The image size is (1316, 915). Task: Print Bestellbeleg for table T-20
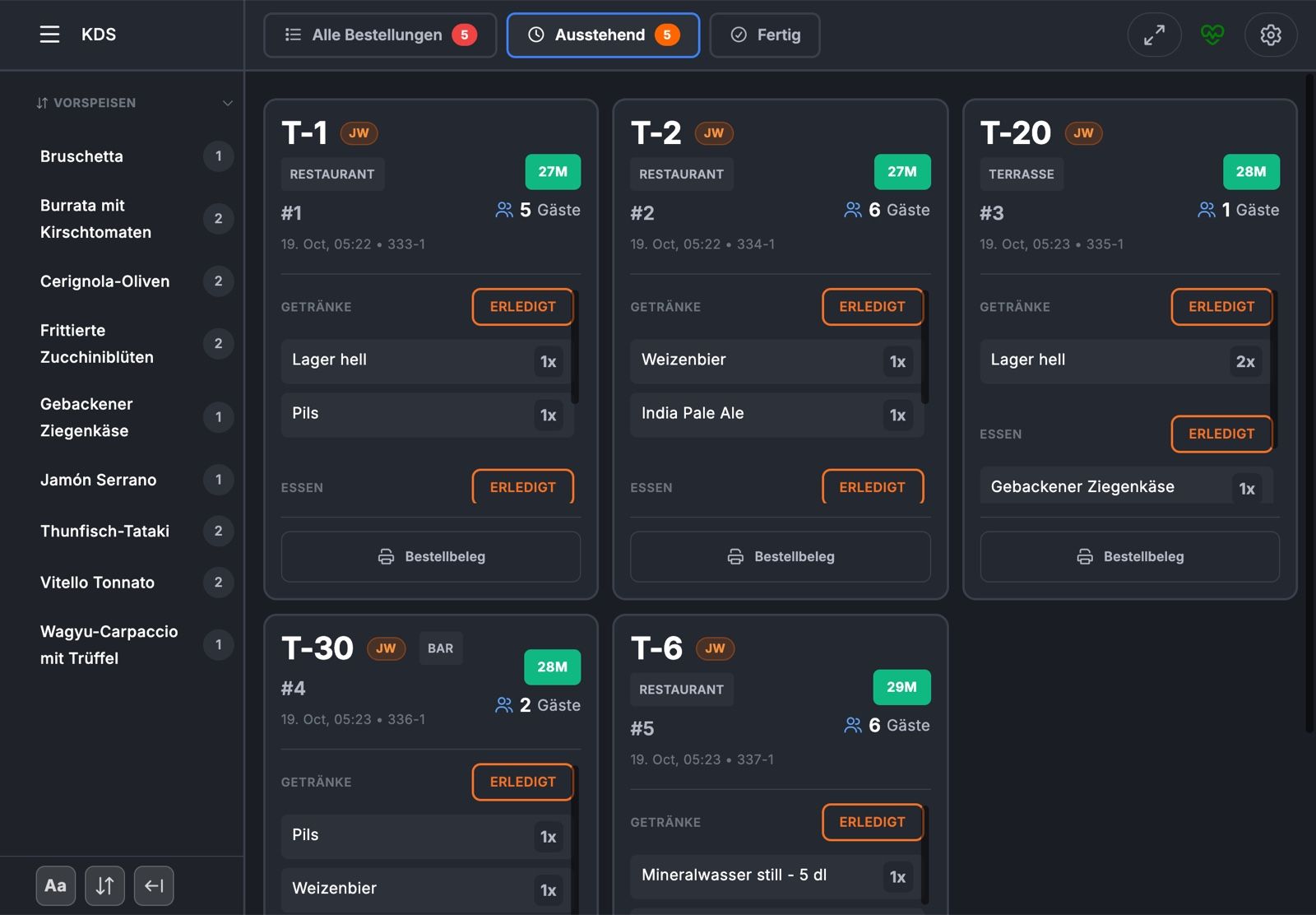[1130, 557]
